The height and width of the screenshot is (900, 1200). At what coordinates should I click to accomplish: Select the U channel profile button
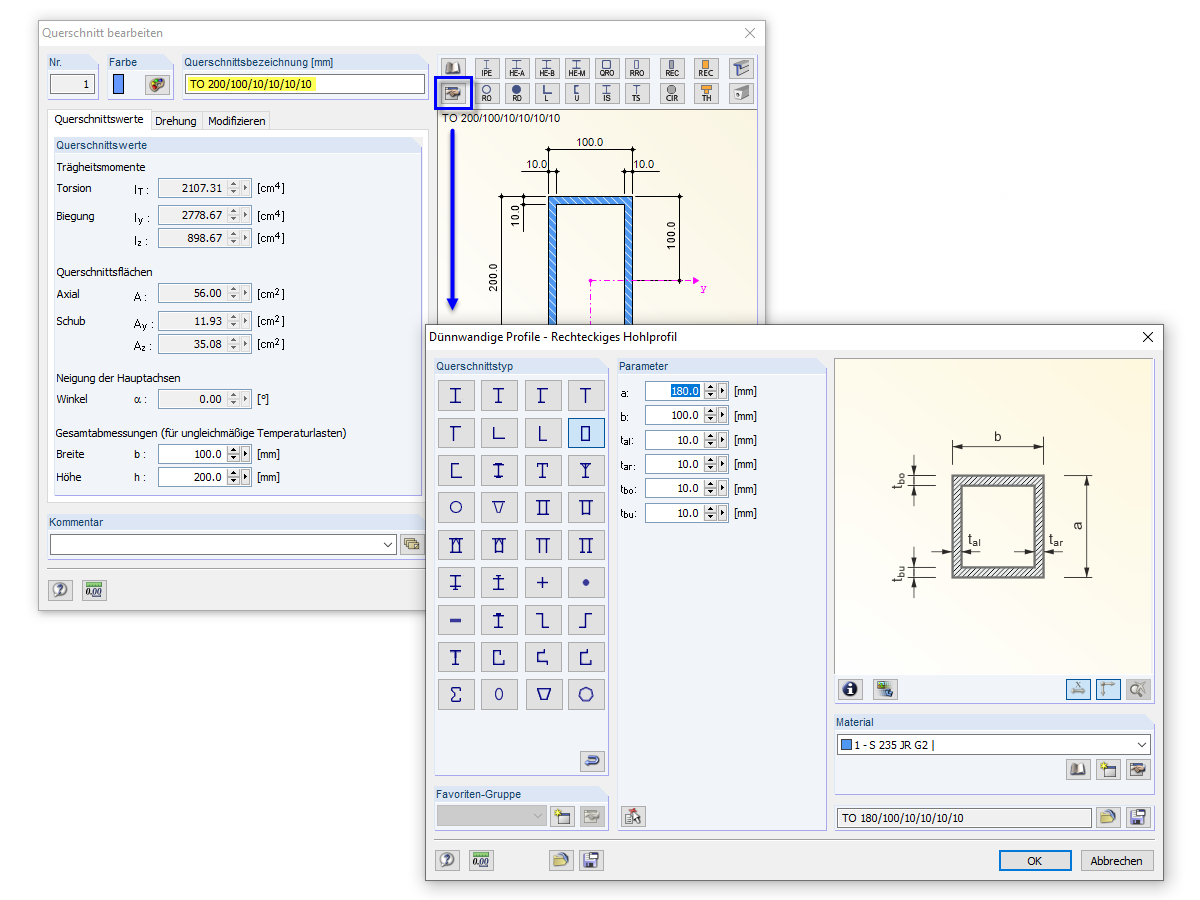pos(577,93)
